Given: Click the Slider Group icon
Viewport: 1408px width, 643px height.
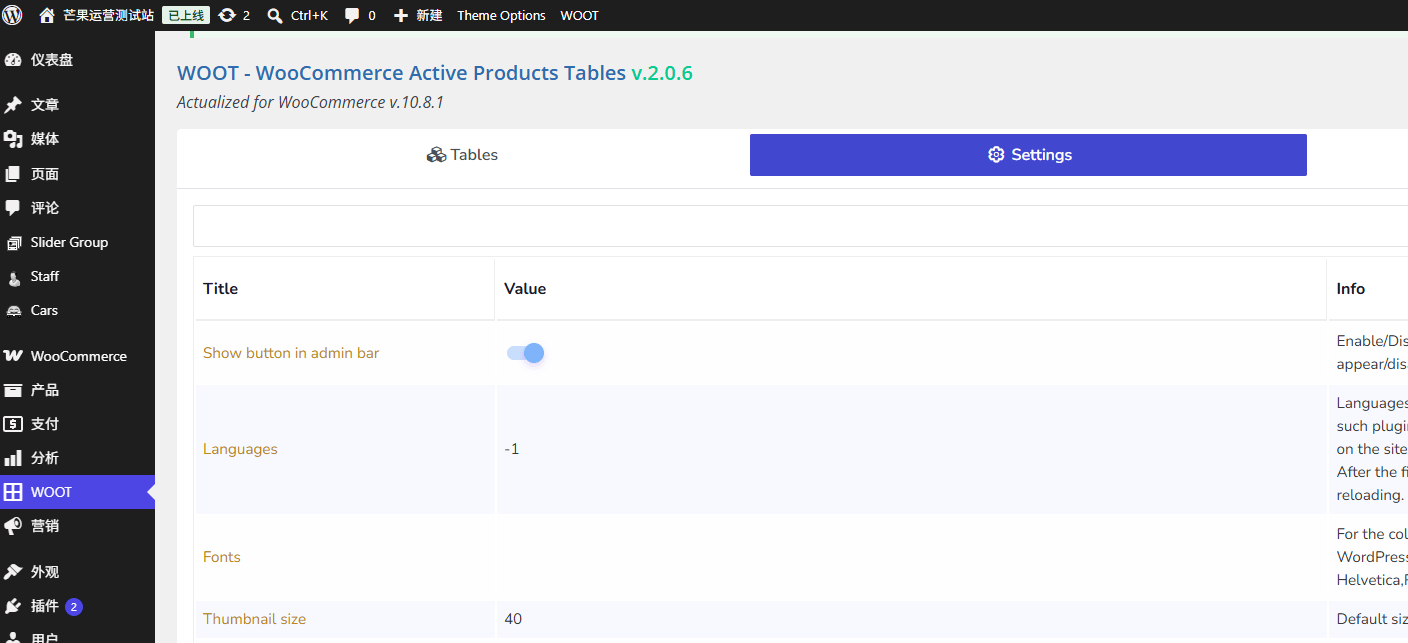Looking at the screenshot, I should pyautogui.click(x=13, y=242).
